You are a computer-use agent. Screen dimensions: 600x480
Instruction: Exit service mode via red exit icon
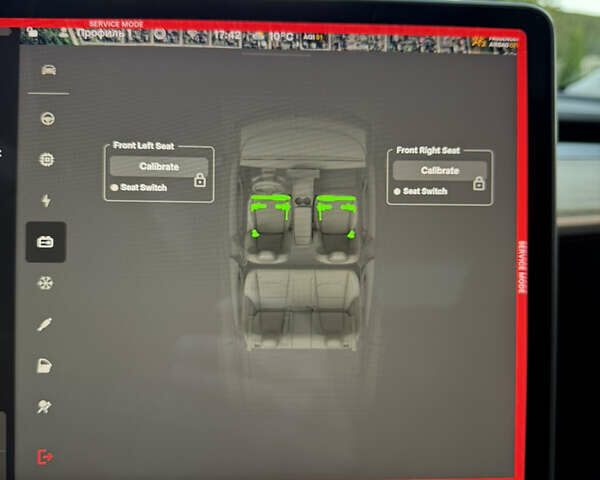coord(45,456)
